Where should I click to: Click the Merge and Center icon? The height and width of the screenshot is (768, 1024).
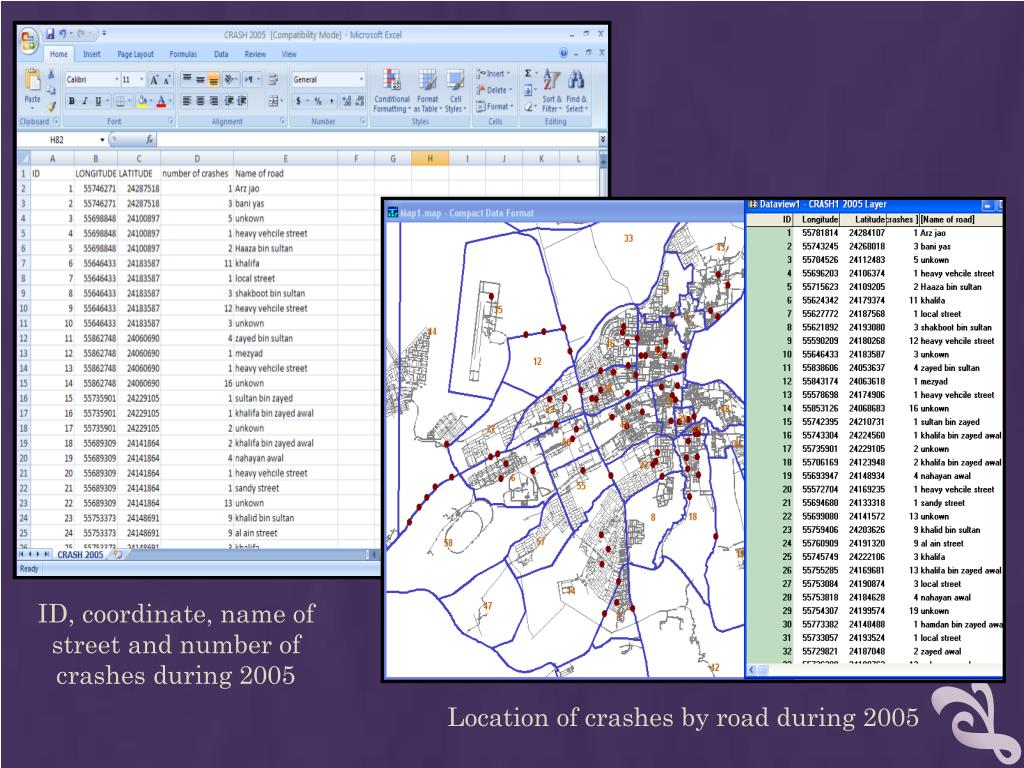(x=274, y=101)
